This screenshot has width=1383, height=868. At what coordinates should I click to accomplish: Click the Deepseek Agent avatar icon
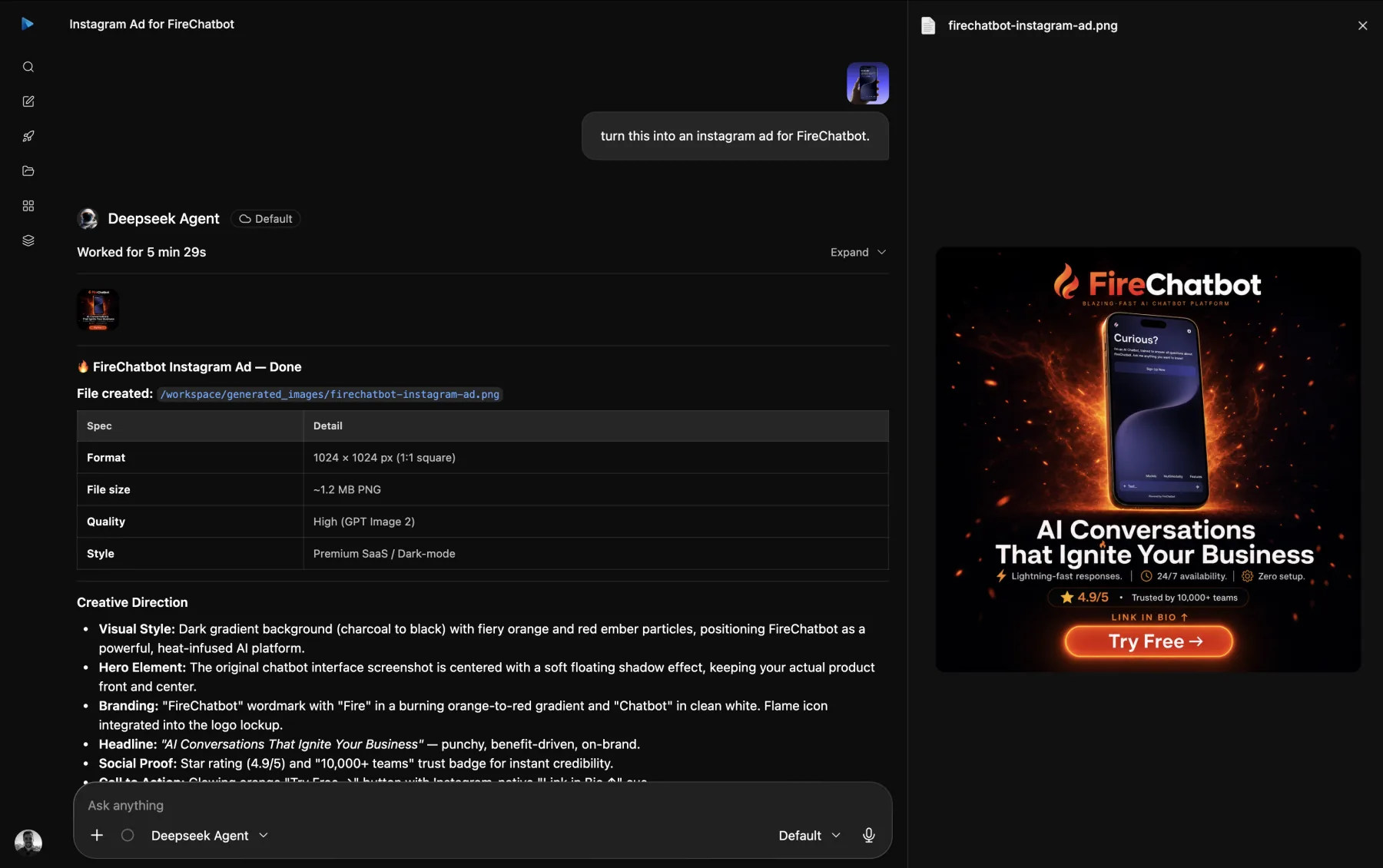click(x=88, y=219)
